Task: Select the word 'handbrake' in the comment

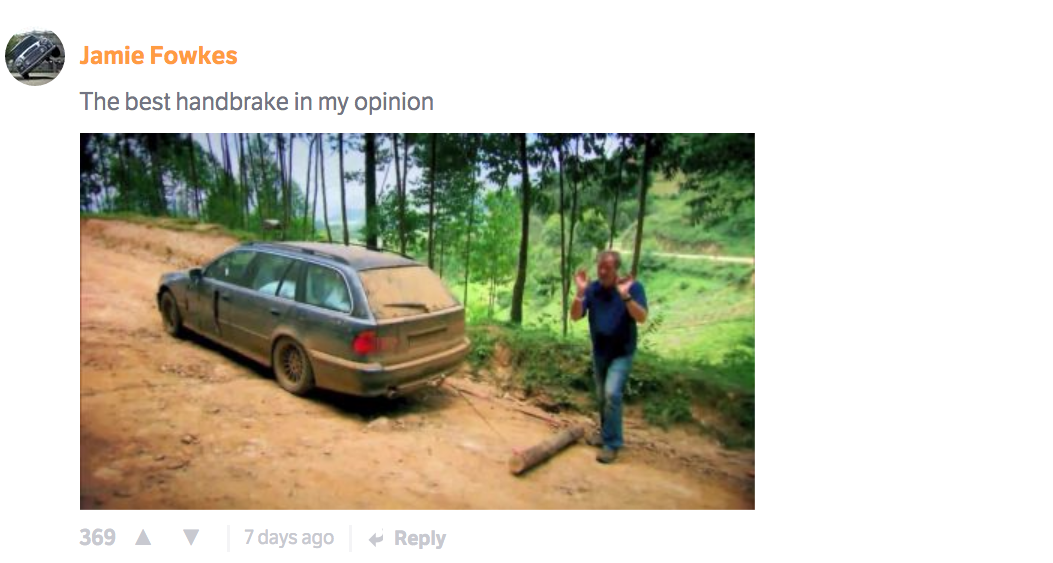Action: [232, 101]
